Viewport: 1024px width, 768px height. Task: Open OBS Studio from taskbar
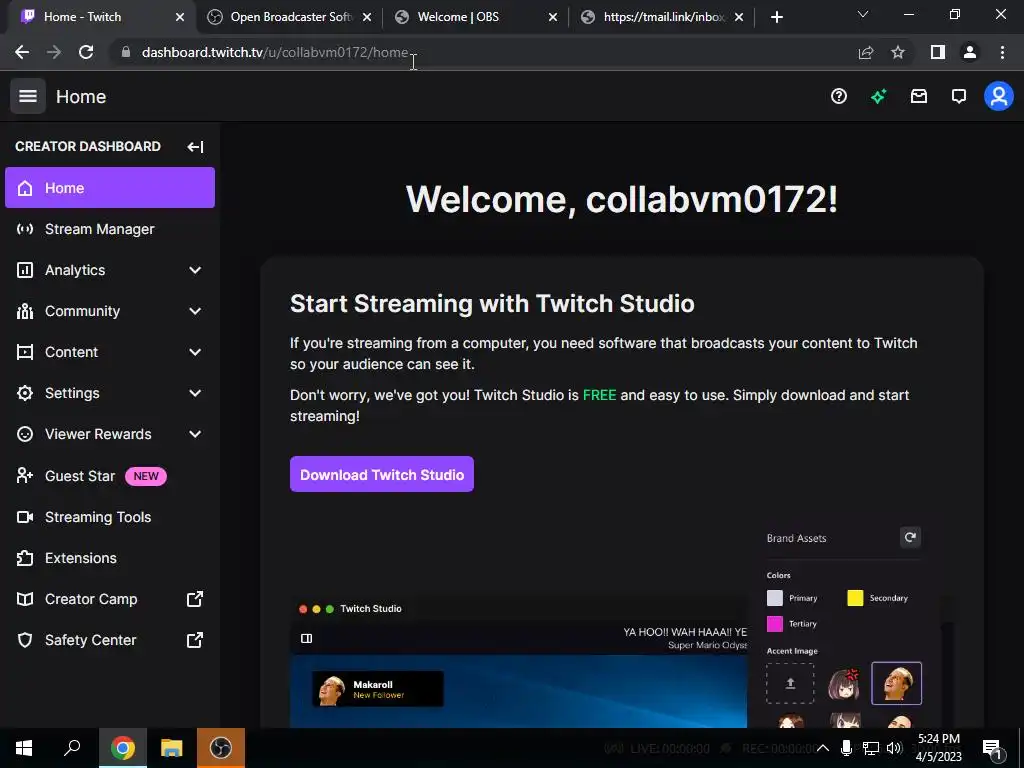point(221,748)
